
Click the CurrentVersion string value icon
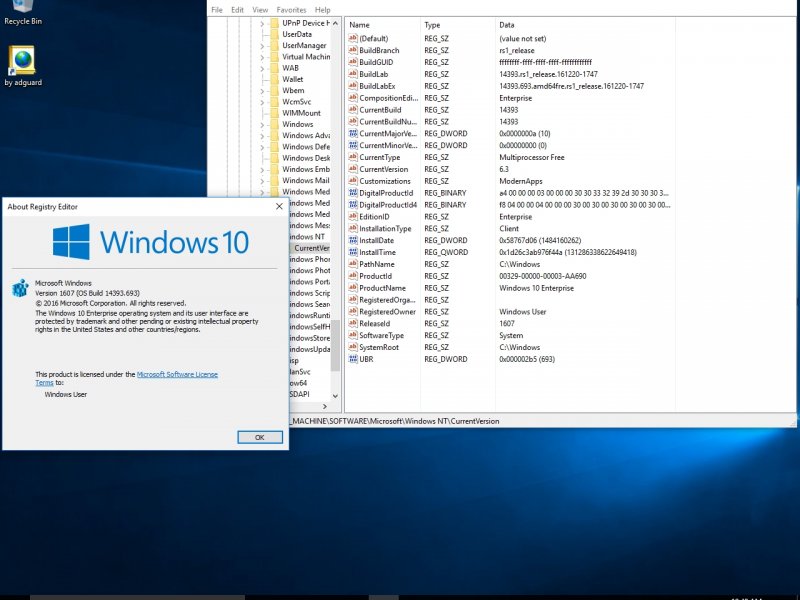(x=353, y=169)
